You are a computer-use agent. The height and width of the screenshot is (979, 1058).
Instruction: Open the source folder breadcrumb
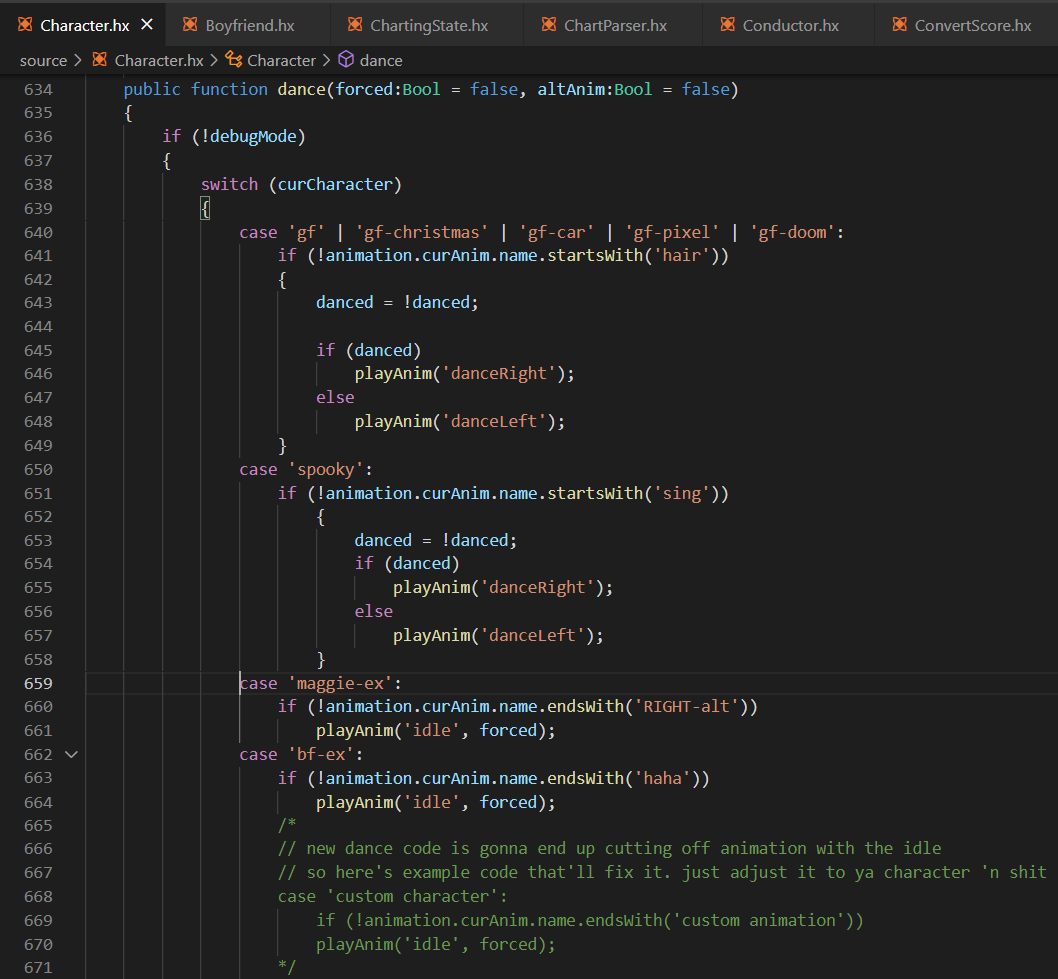point(43,60)
